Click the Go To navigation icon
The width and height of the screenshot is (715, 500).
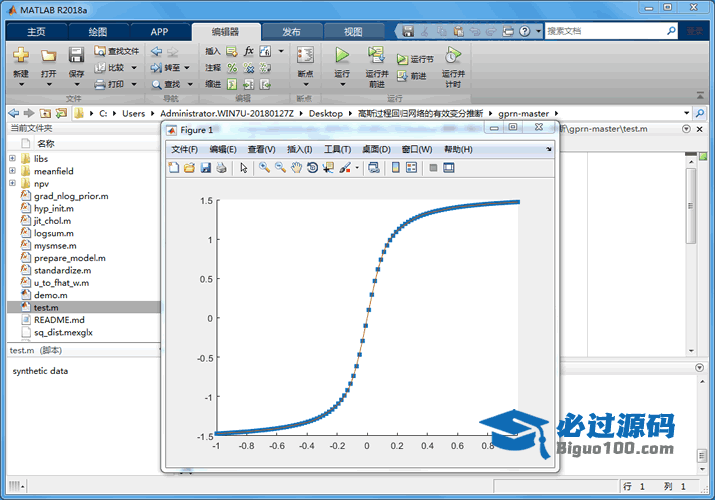[156, 68]
